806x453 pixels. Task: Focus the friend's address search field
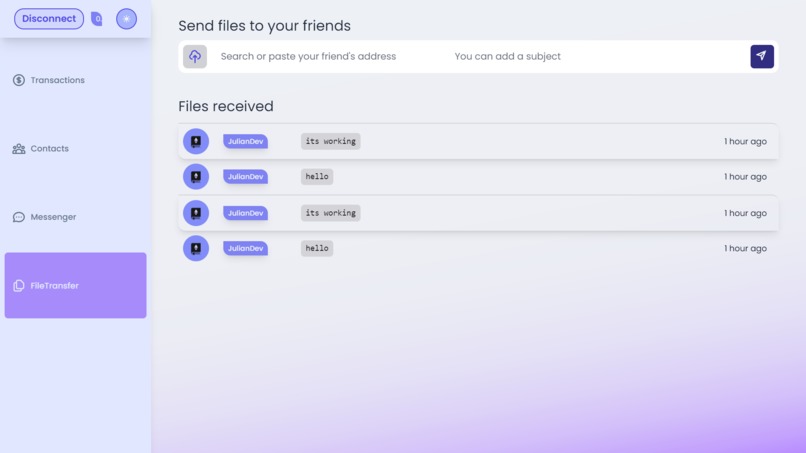(329, 57)
